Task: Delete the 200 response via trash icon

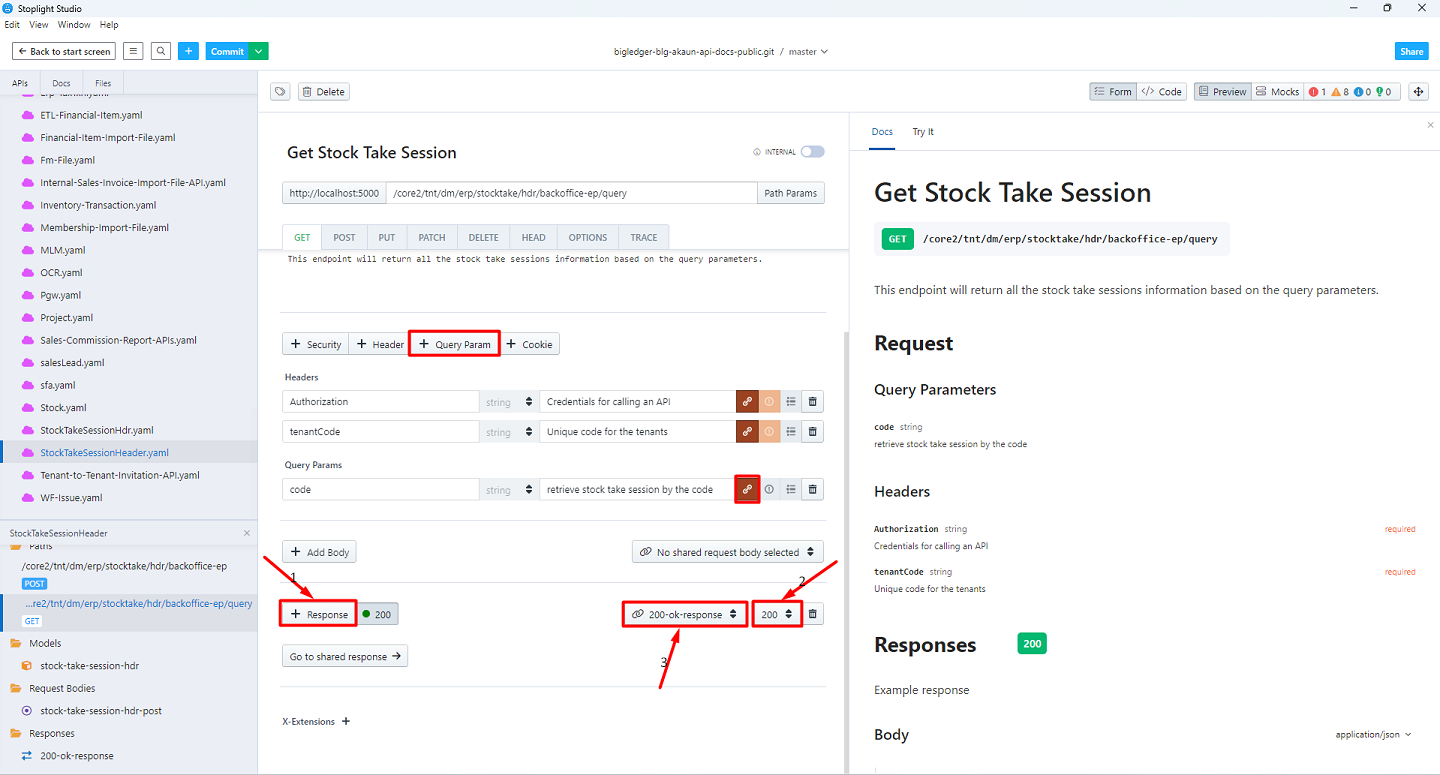Action: click(x=813, y=614)
